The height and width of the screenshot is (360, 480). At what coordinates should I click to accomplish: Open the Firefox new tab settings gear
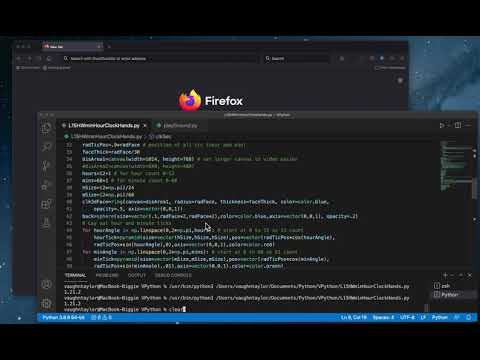tap(400, 80)
